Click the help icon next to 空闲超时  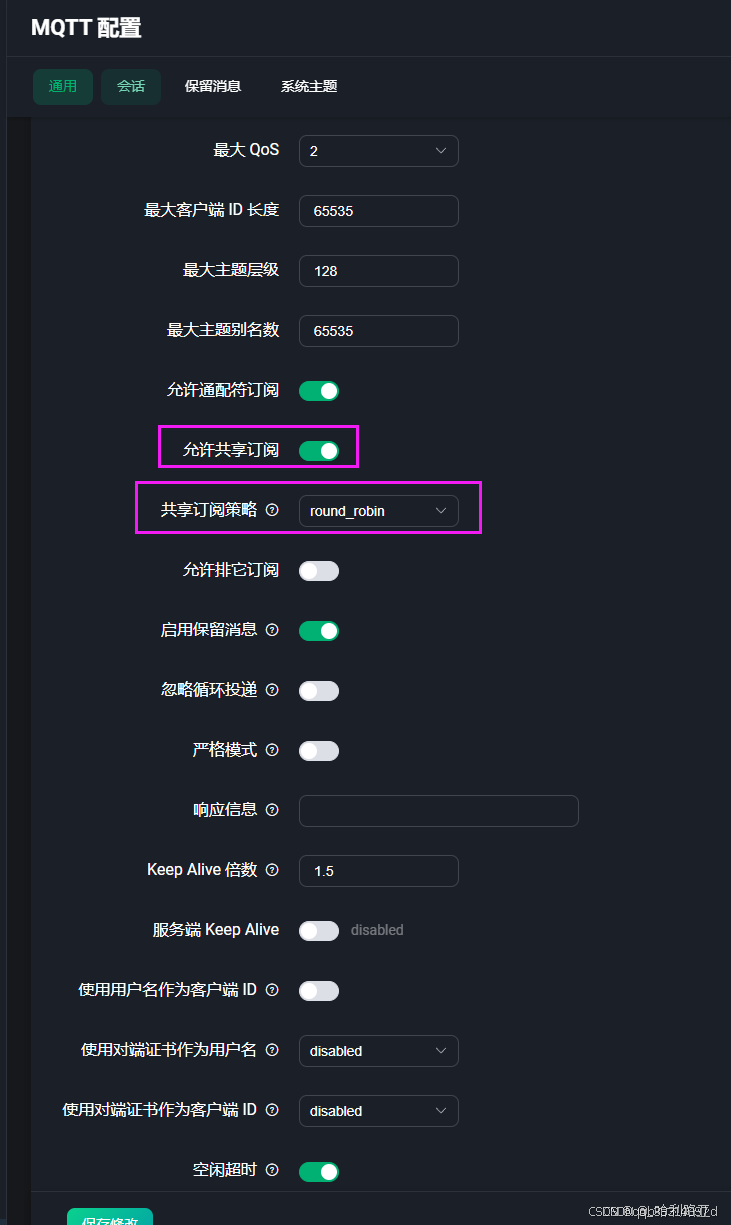click(273, 1170)
